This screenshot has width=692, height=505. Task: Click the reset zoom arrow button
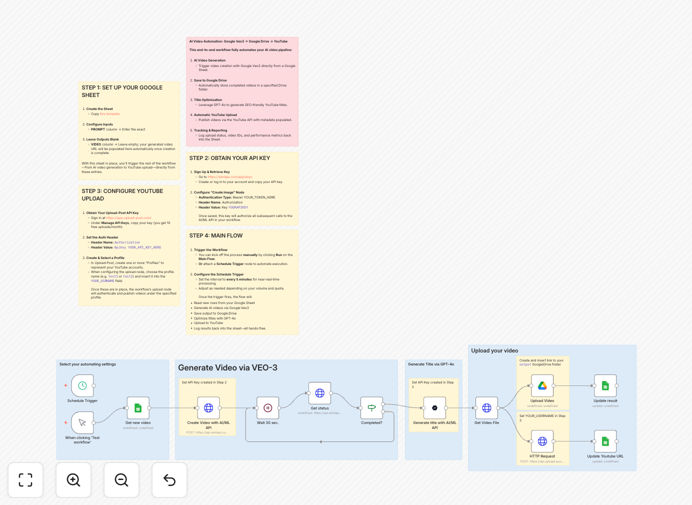tap(169, 480)
